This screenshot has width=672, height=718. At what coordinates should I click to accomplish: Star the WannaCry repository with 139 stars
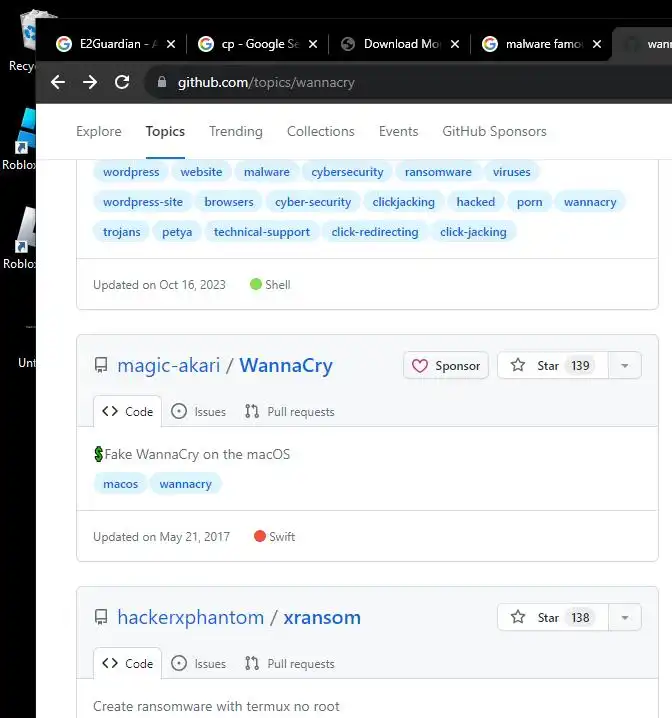point(553,365)
